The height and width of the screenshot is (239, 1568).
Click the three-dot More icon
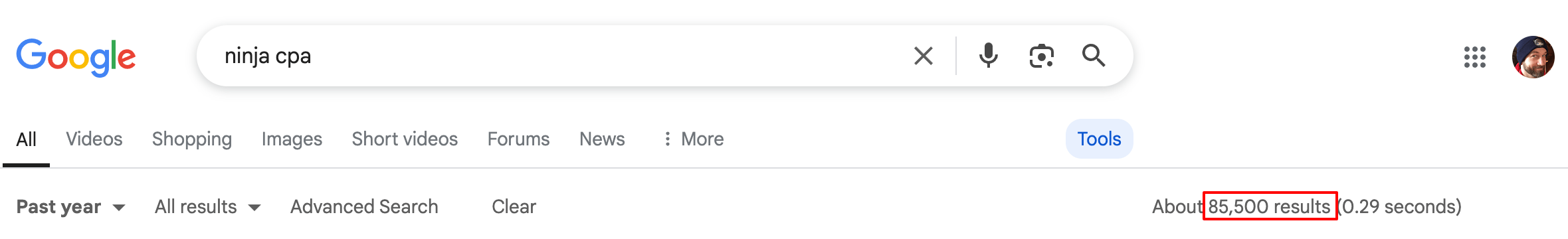[667, 139]
